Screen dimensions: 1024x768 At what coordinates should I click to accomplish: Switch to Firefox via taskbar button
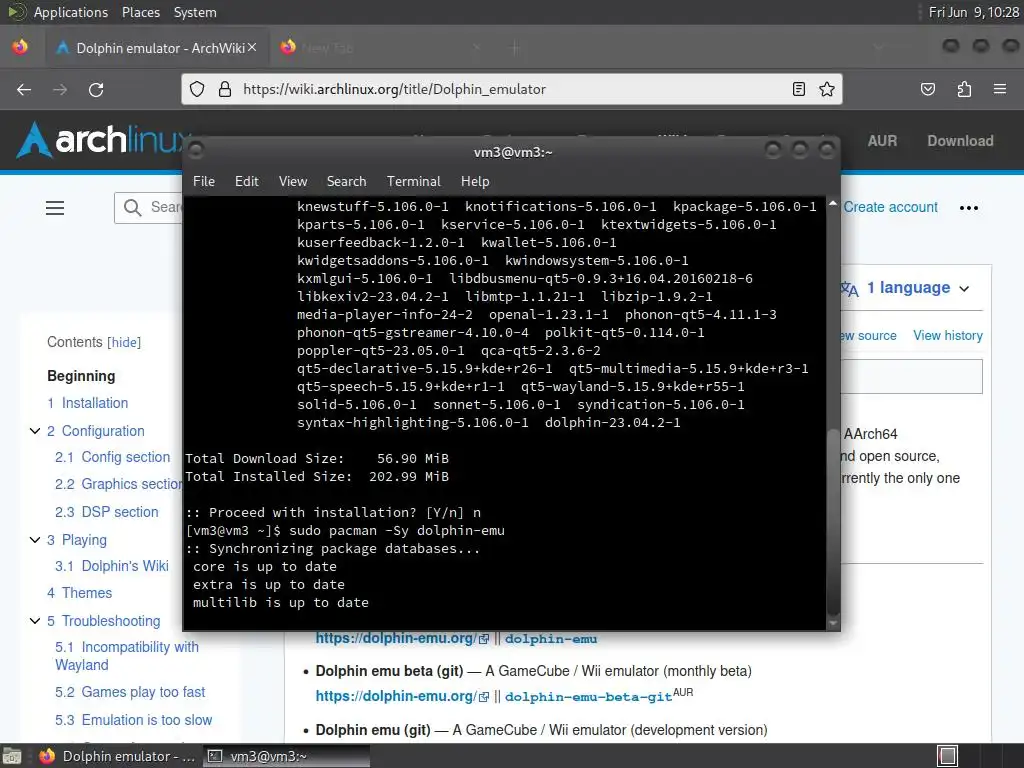click(x=118, y=756)
